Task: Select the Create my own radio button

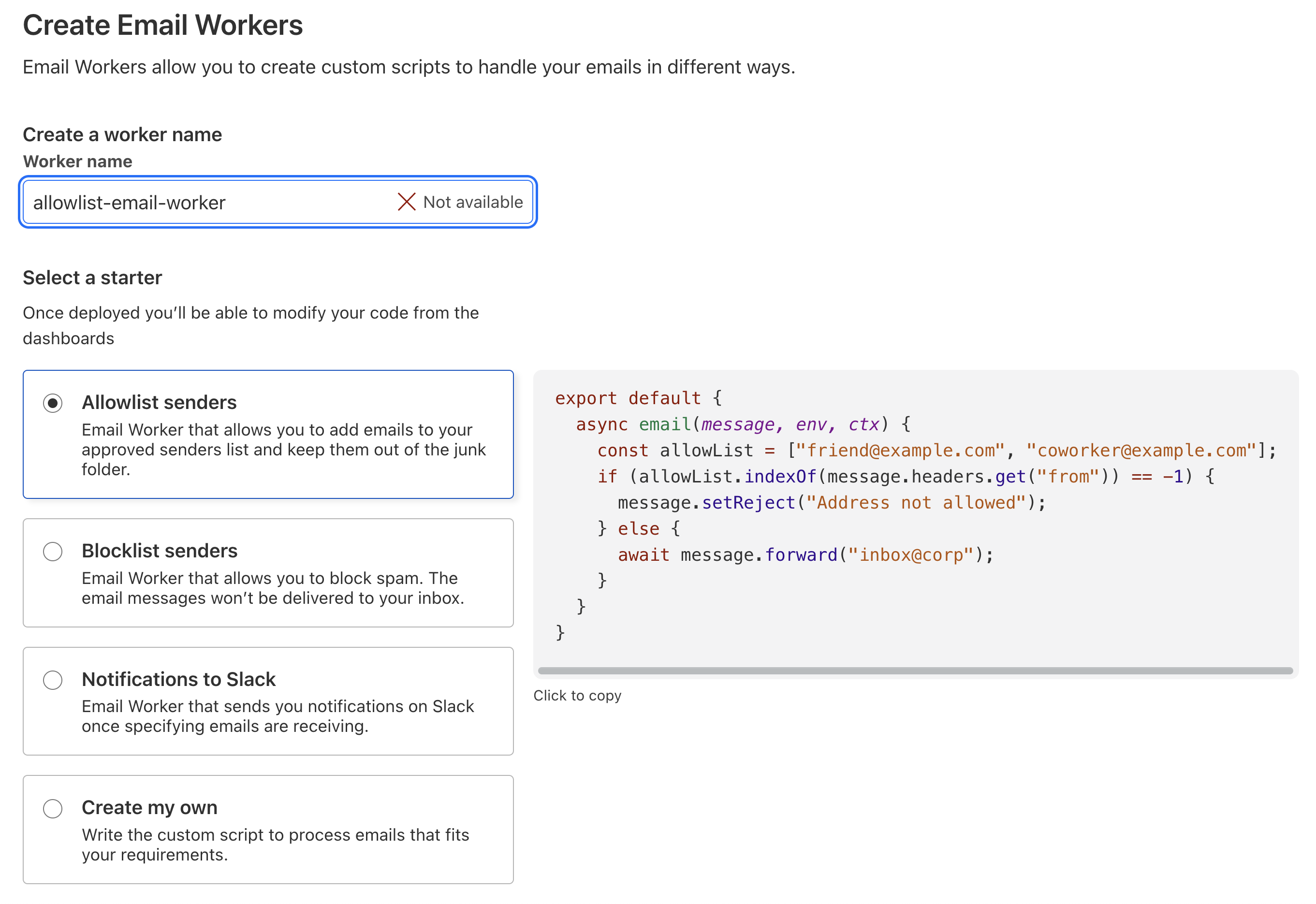Action: point(52,808)
